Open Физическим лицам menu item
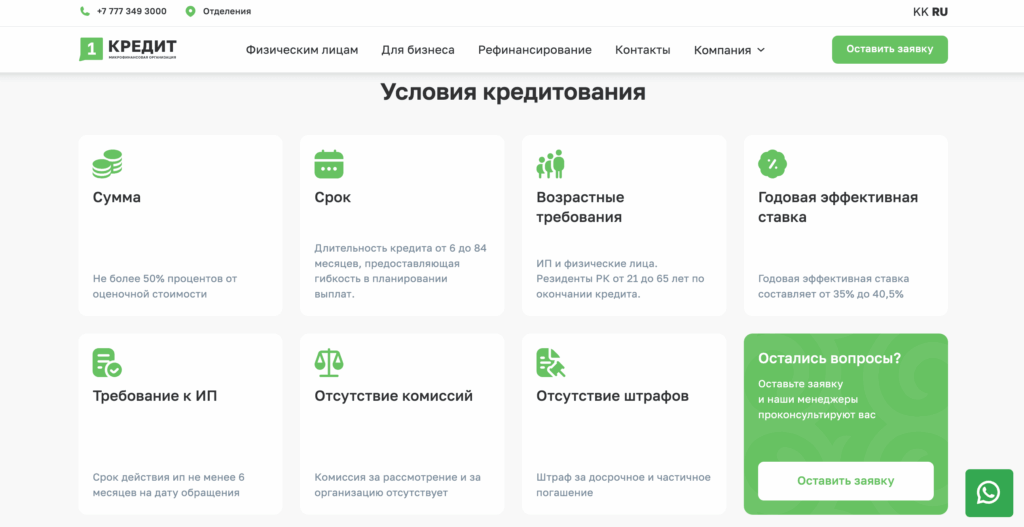The image size is (1024, 527). [301, 50]
